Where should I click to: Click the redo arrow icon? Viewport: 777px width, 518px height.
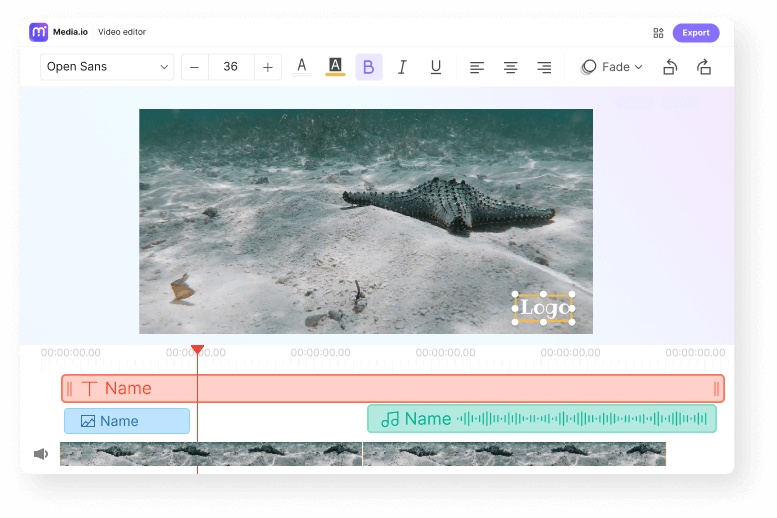704,67
